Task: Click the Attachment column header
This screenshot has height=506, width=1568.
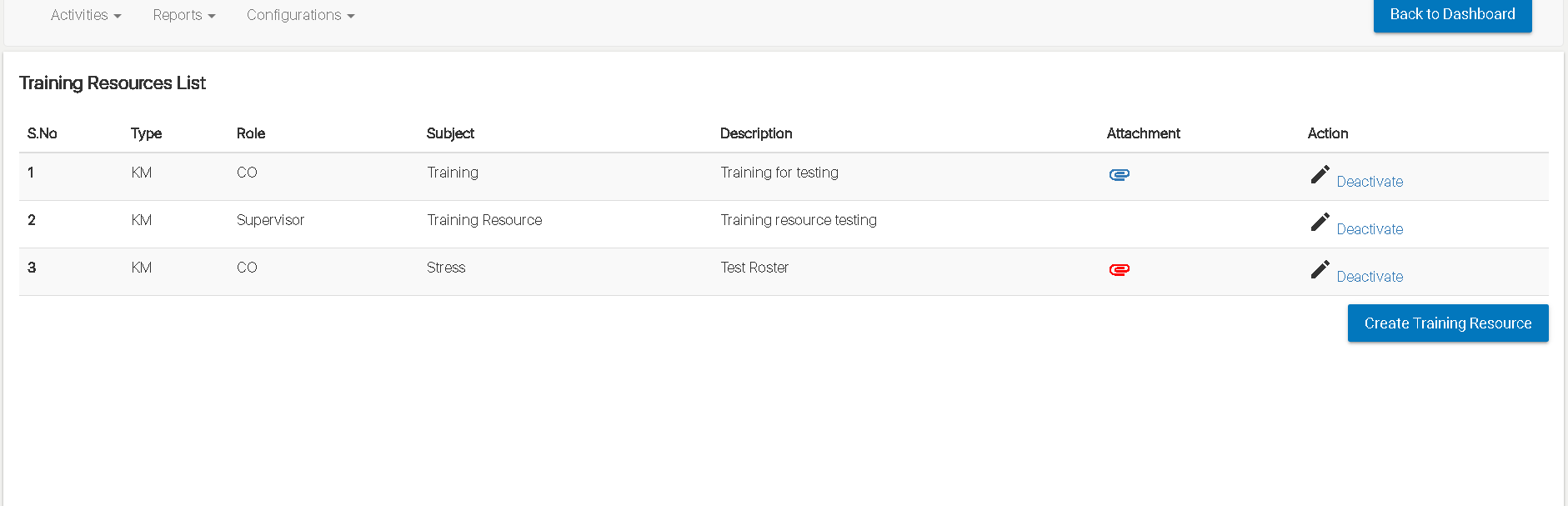Action: point(1143,133)
